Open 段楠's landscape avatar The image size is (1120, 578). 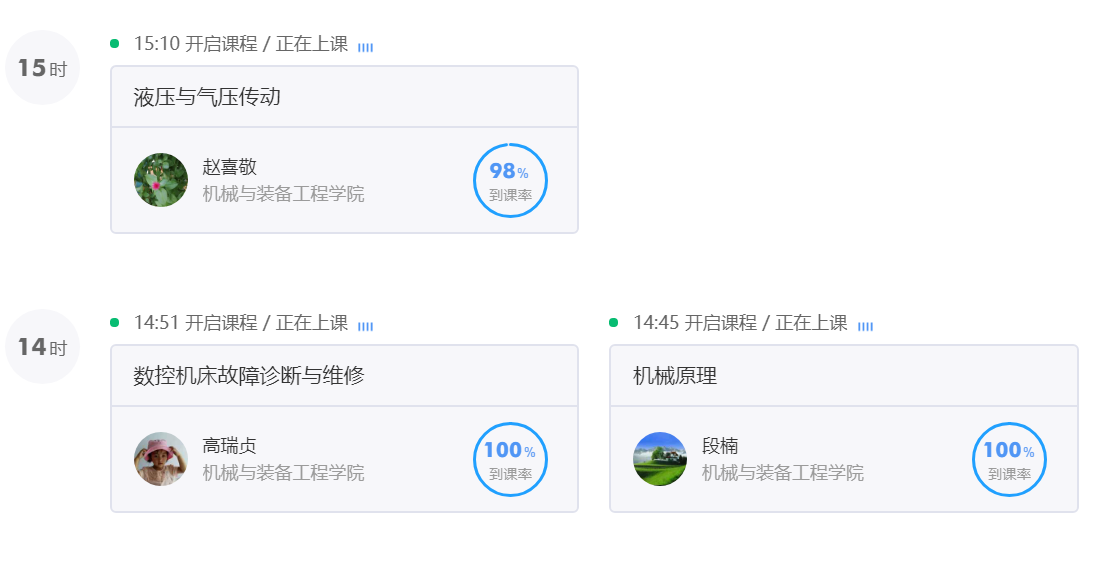point(660,459)
